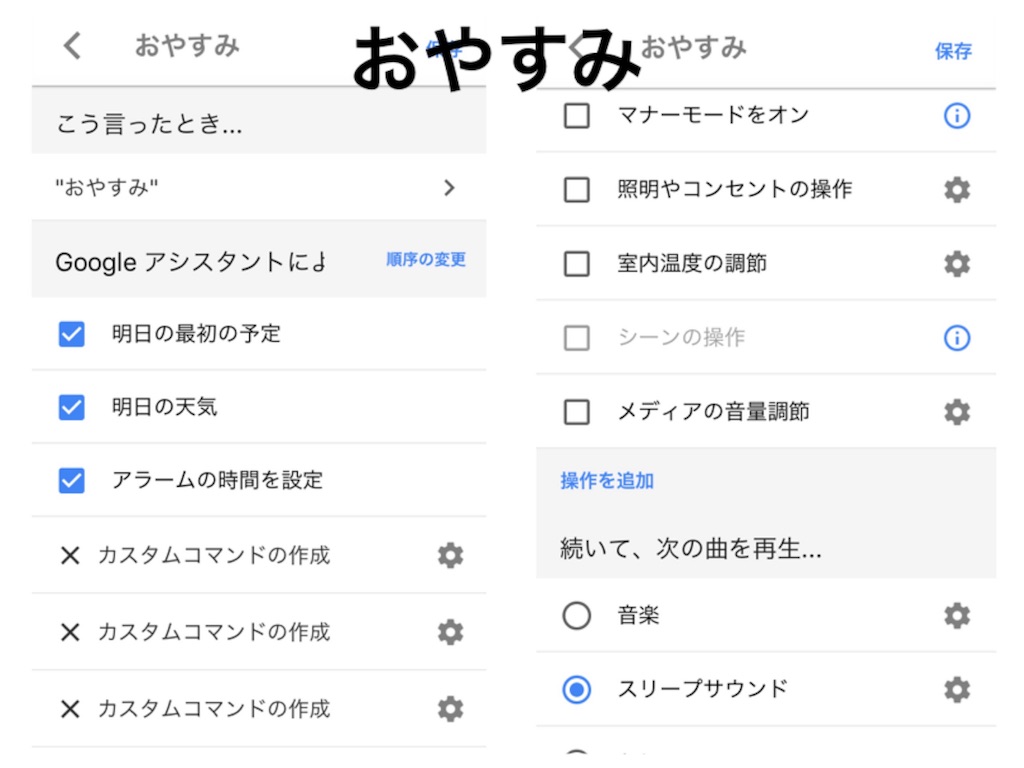Enable マナーモードをオン

pyautogui.click(x=576, y=115)
